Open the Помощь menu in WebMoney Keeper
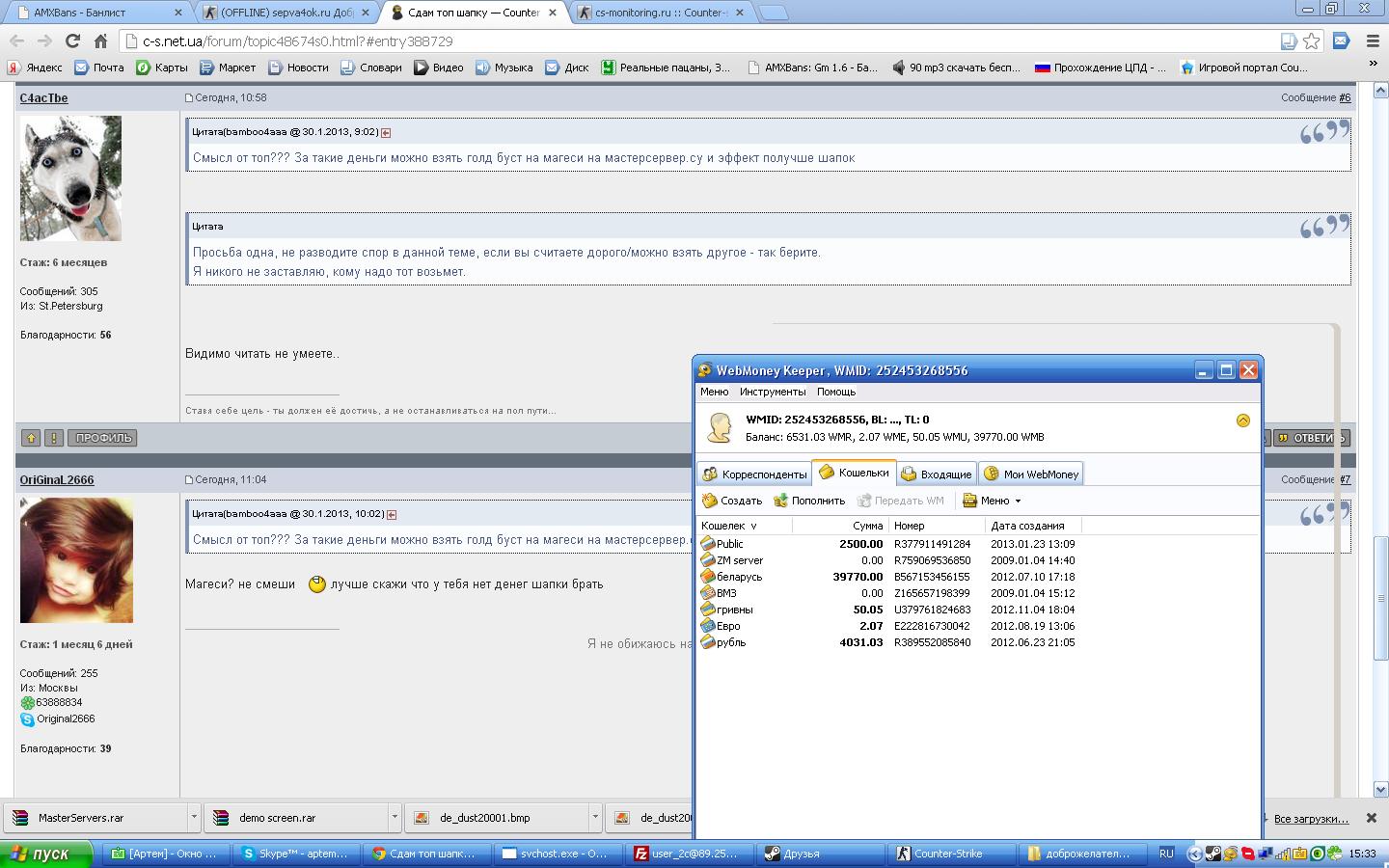This screenshot has width=1389, height=868. [836, 392]
